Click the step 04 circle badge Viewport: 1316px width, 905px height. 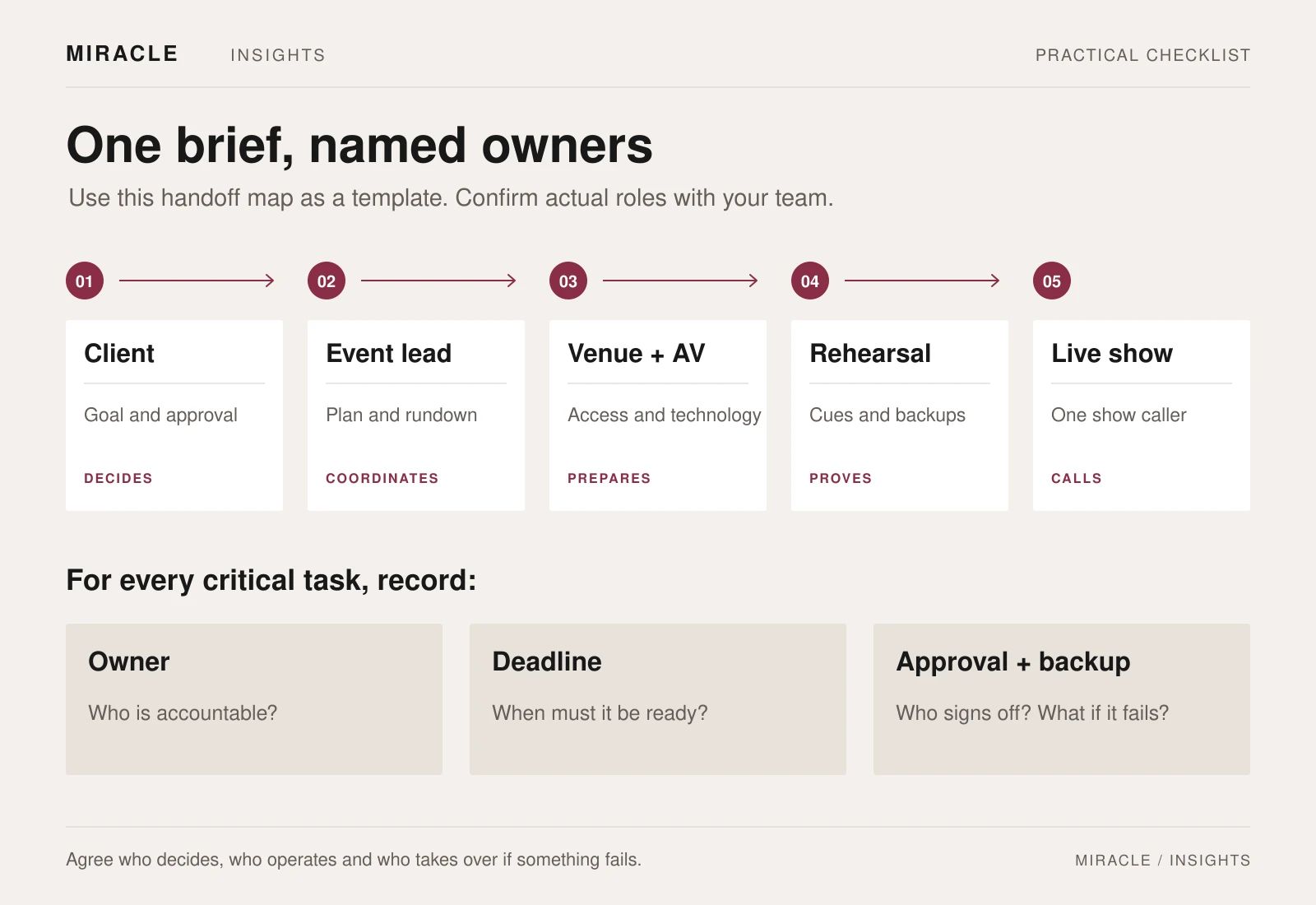click(x=810, y=281)
